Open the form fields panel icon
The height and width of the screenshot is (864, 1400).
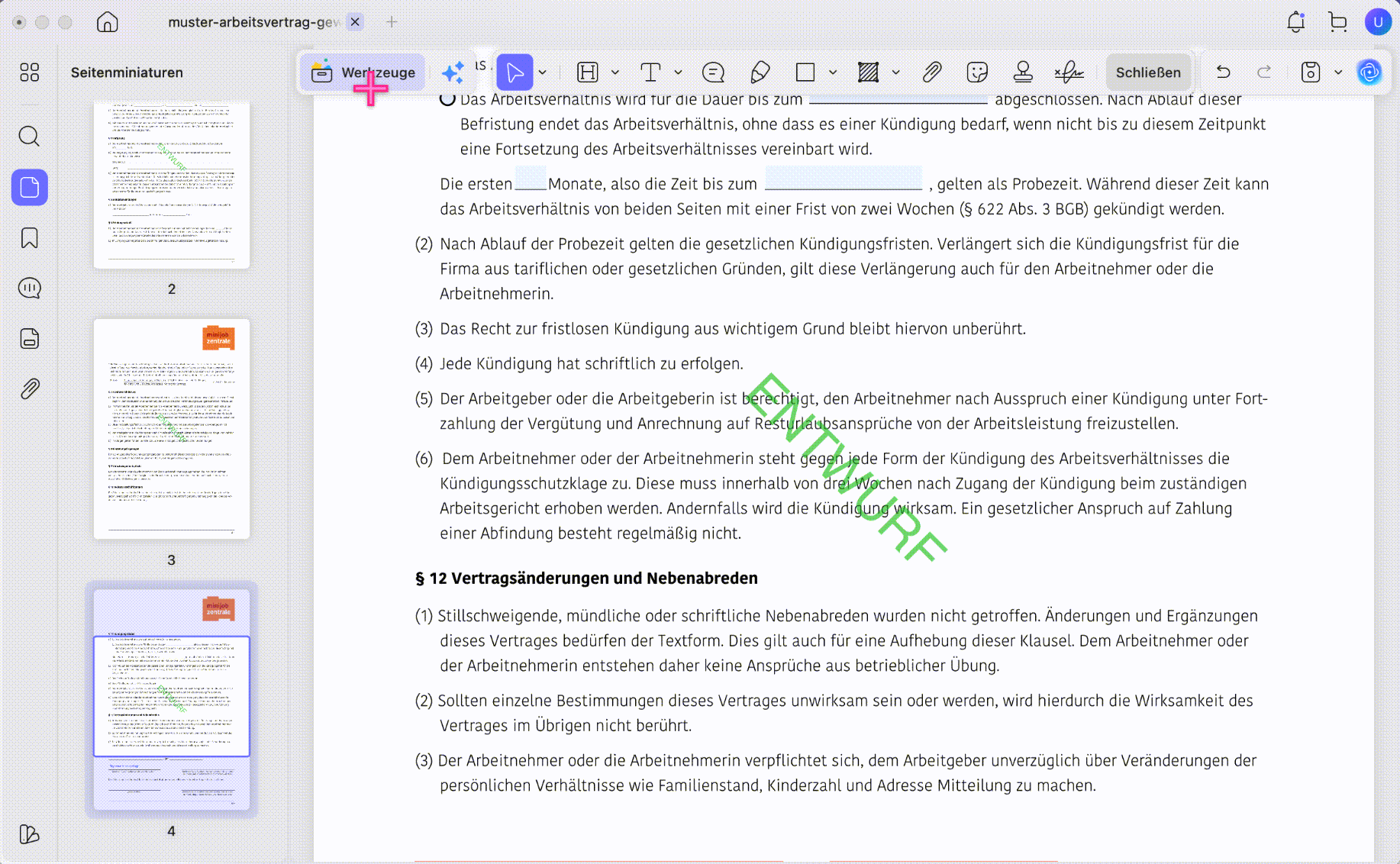tap(29, 339)
